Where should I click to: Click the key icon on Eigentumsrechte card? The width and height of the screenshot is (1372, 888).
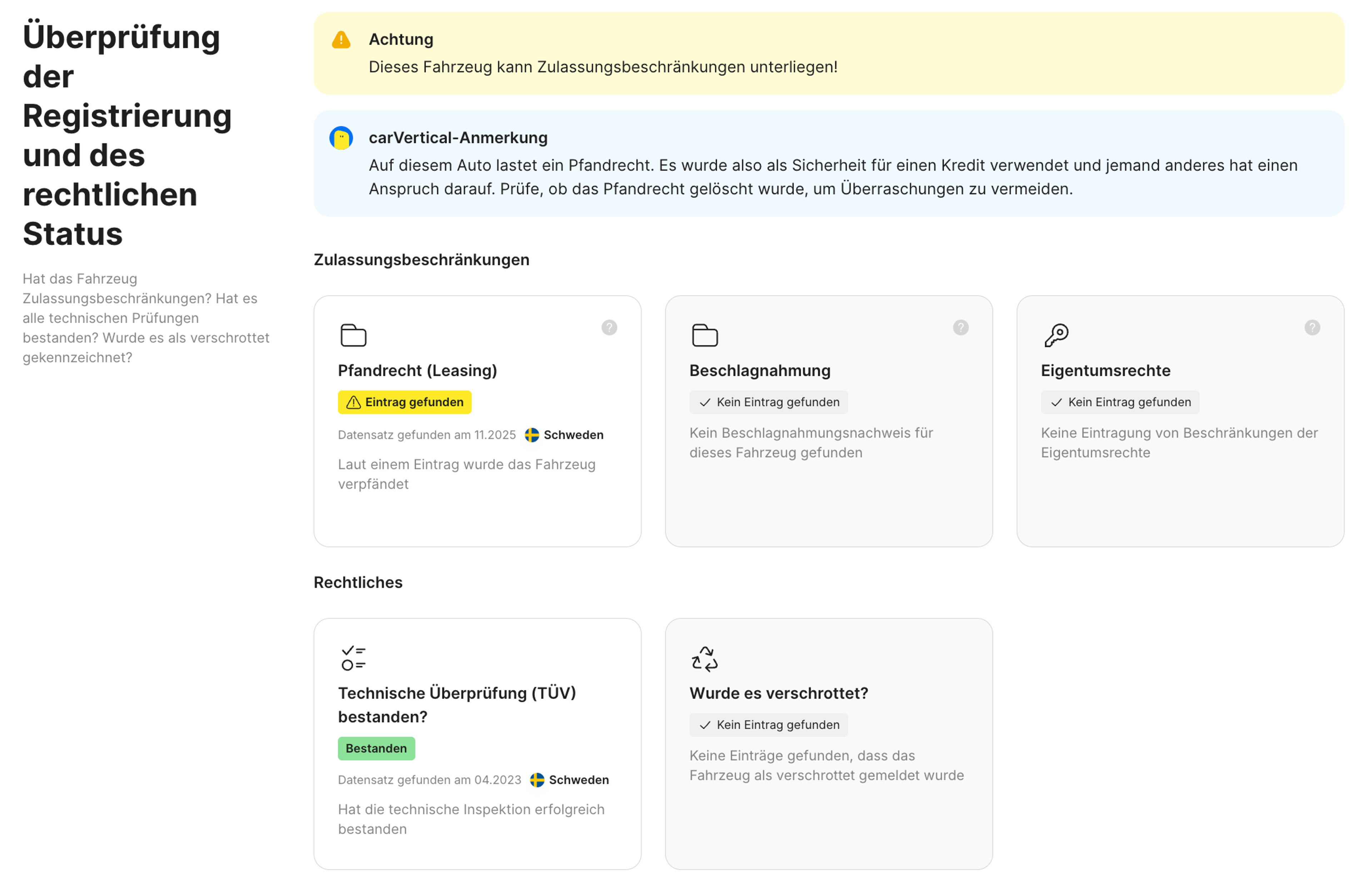1057,335
